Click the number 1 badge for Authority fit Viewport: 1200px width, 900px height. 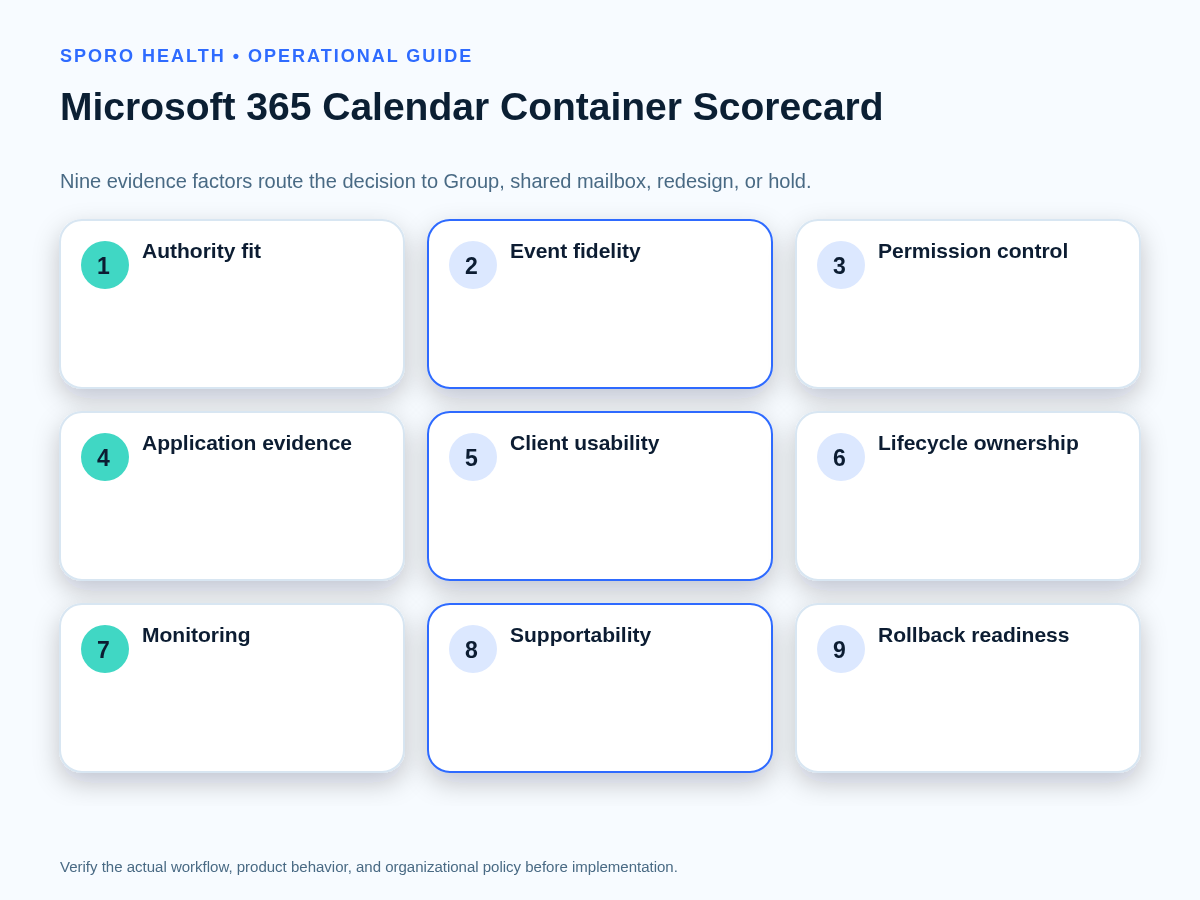(105, 265)
